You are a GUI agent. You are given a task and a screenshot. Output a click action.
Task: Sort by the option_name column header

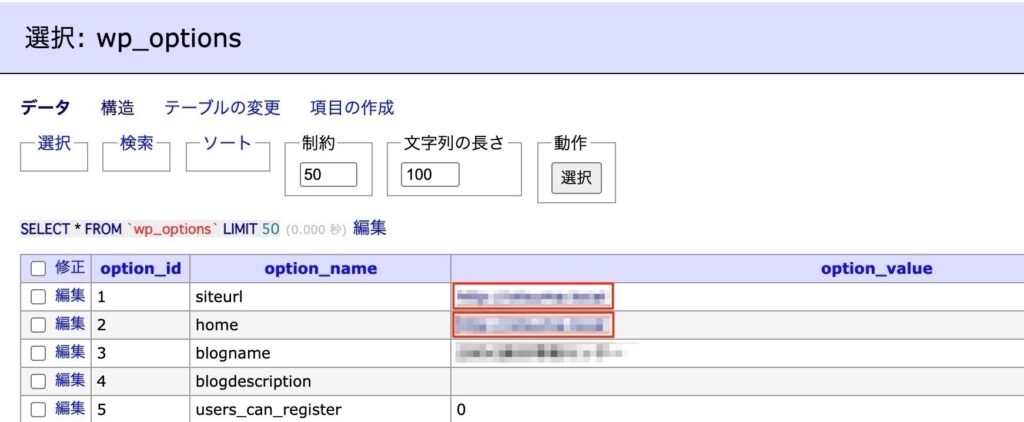coord(320,268)
